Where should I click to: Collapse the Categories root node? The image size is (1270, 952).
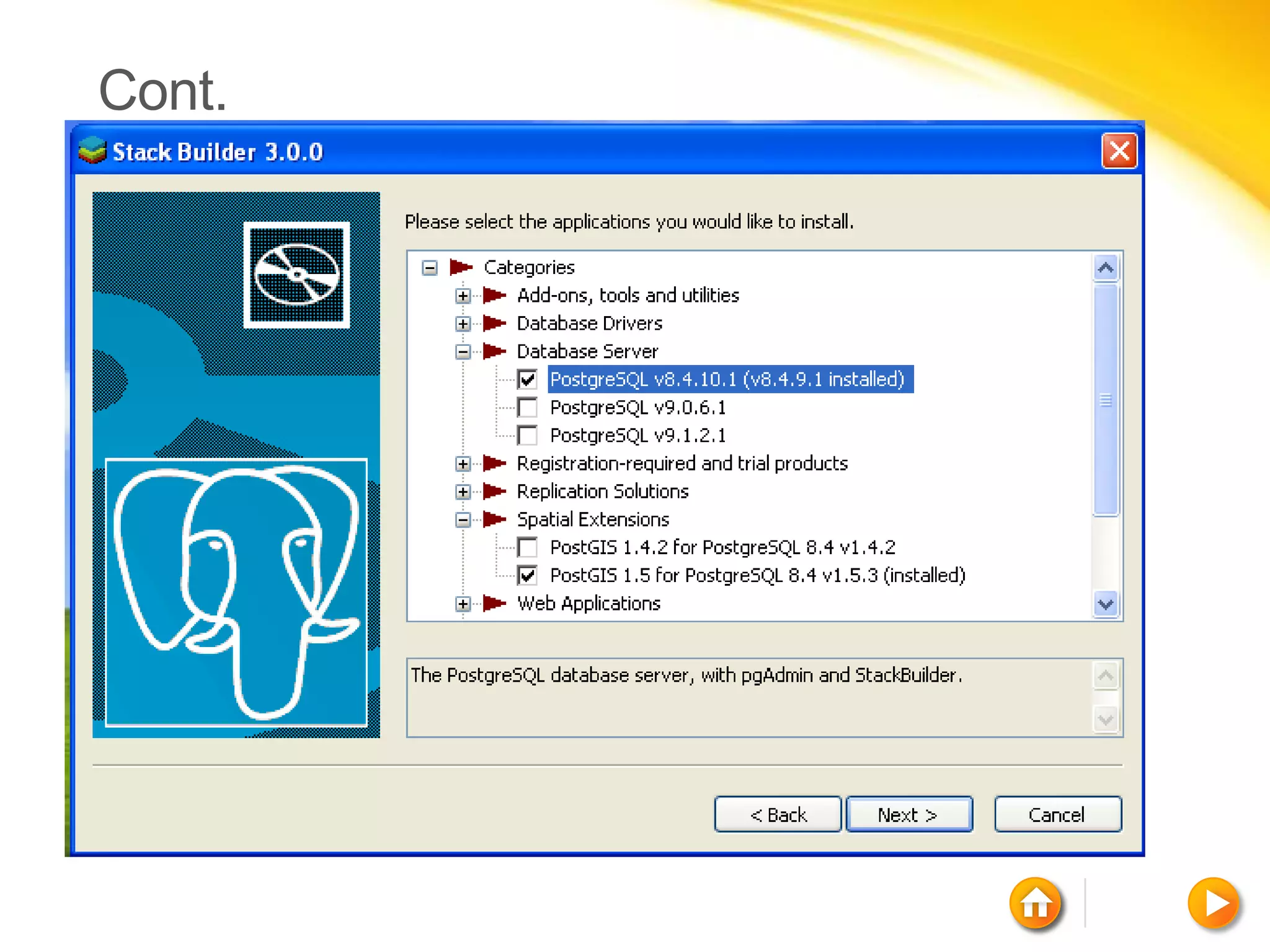tap(429, 268)
